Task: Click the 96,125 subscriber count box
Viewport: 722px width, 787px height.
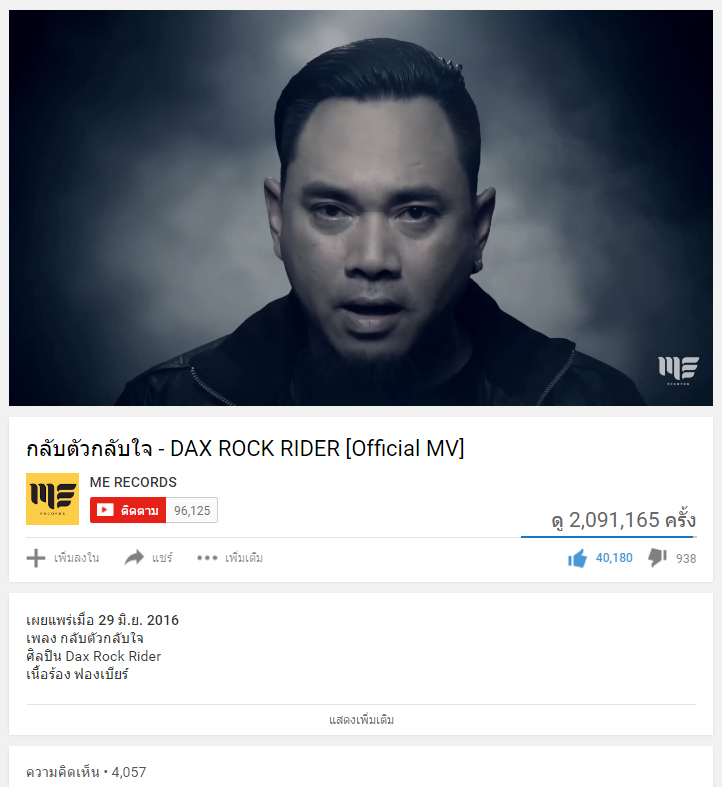Action: [x=192, y=510]
